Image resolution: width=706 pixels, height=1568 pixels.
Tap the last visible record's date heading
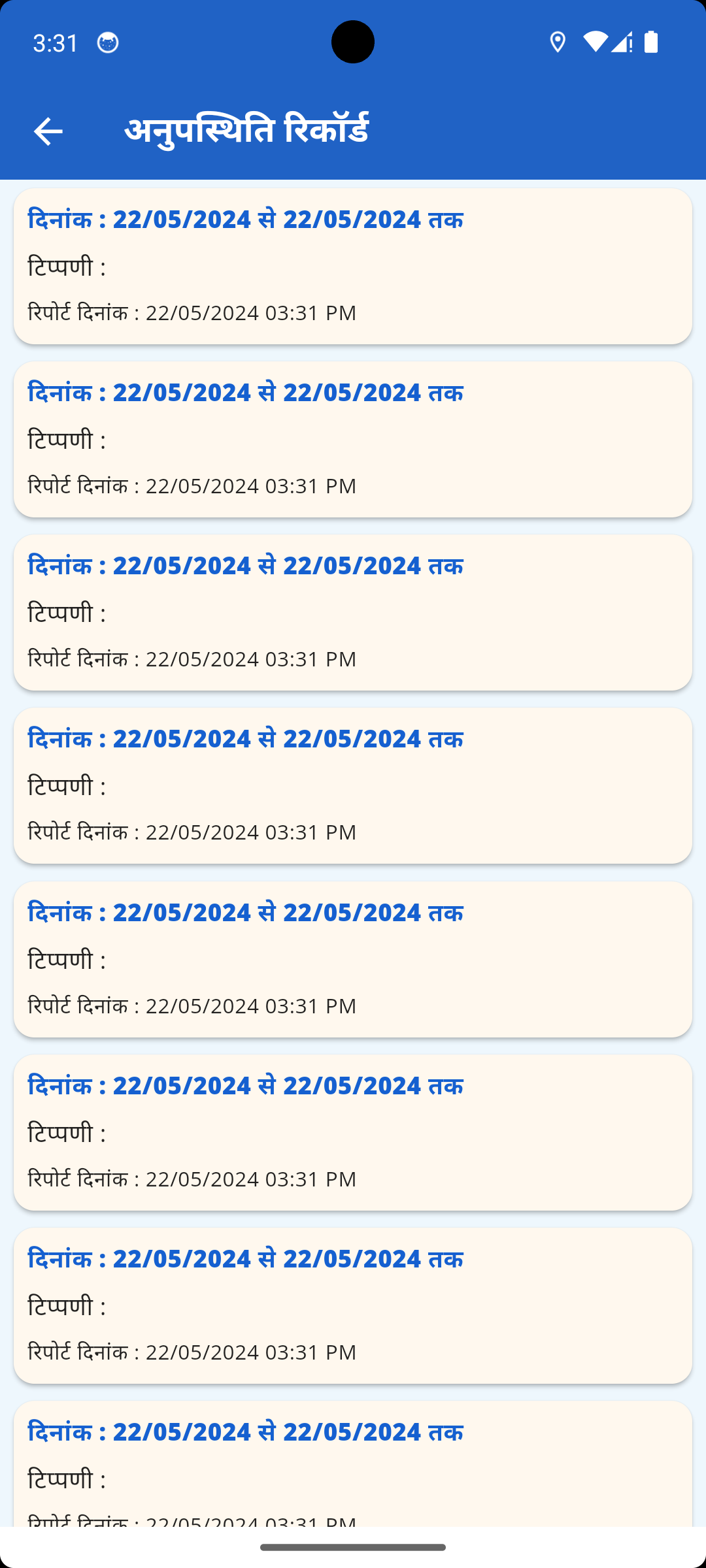[x=245, y=1432]
